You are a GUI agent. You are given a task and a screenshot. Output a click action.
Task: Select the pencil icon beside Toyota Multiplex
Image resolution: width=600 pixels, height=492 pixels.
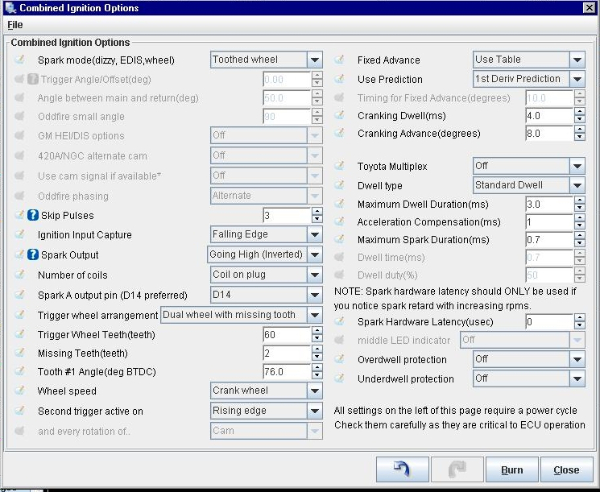pos(339,166)
